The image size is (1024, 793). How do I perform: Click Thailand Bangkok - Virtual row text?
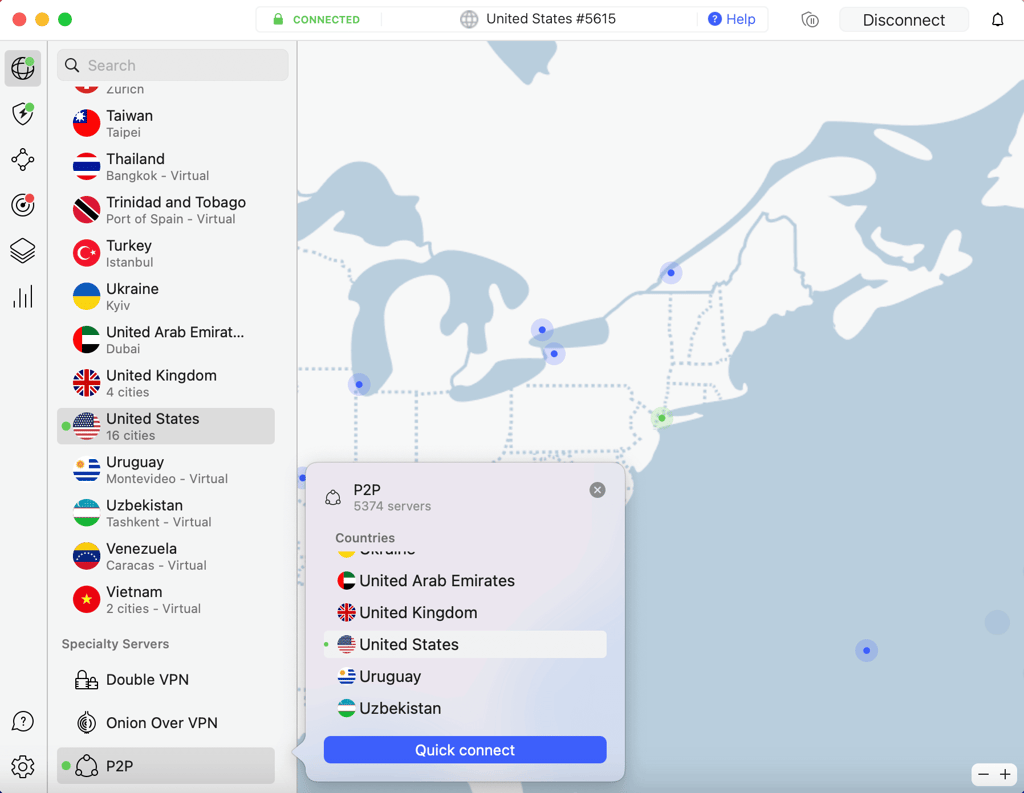pyautogui.click(x=157, y=167)
